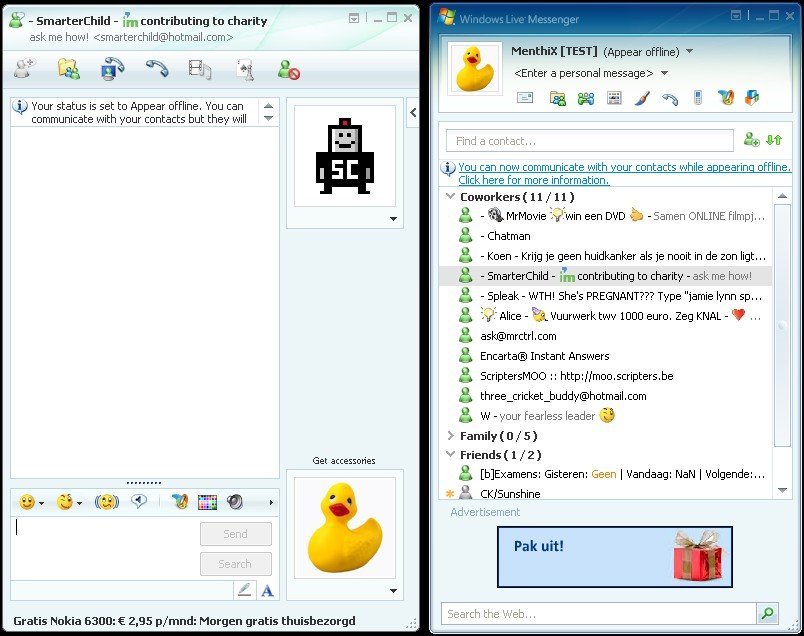The width and height of the screenshot is (804, 636).
Task: Invite someone to this conversation icon
Action: (24, 69)
